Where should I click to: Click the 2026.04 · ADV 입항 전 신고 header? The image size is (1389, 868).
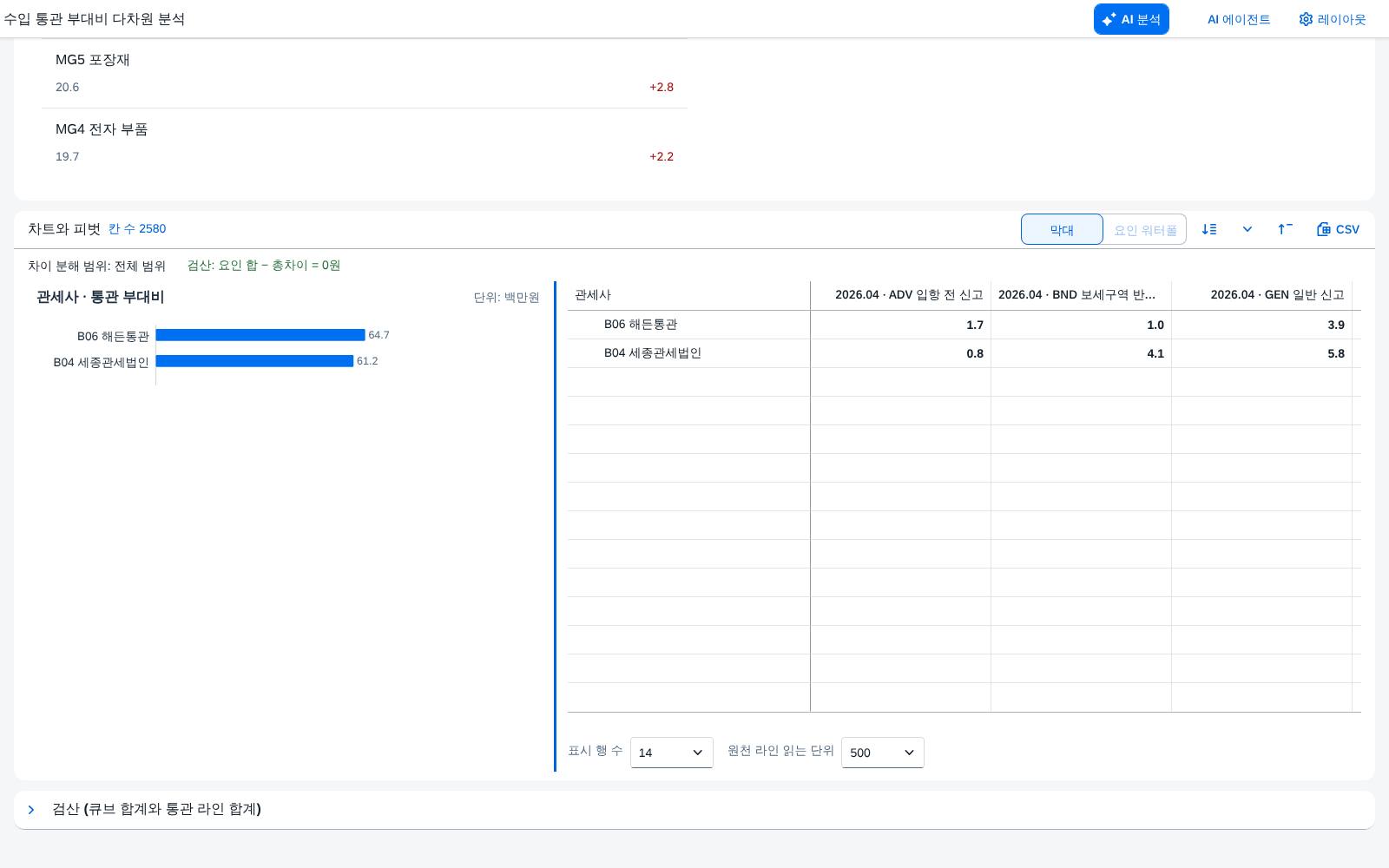(x=901, y=295)
